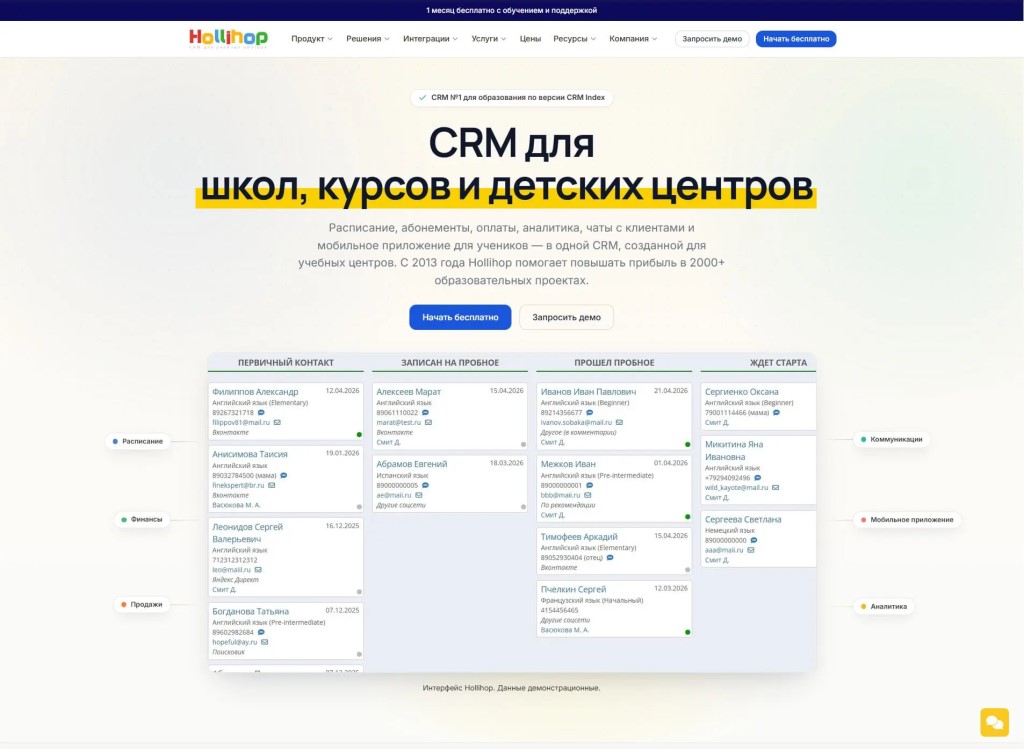The image size is (1024, 749).
Task: Click the ПЕРВИЧНЫЙ КОНТАКТ column header
Action: [x=286, y=362]
